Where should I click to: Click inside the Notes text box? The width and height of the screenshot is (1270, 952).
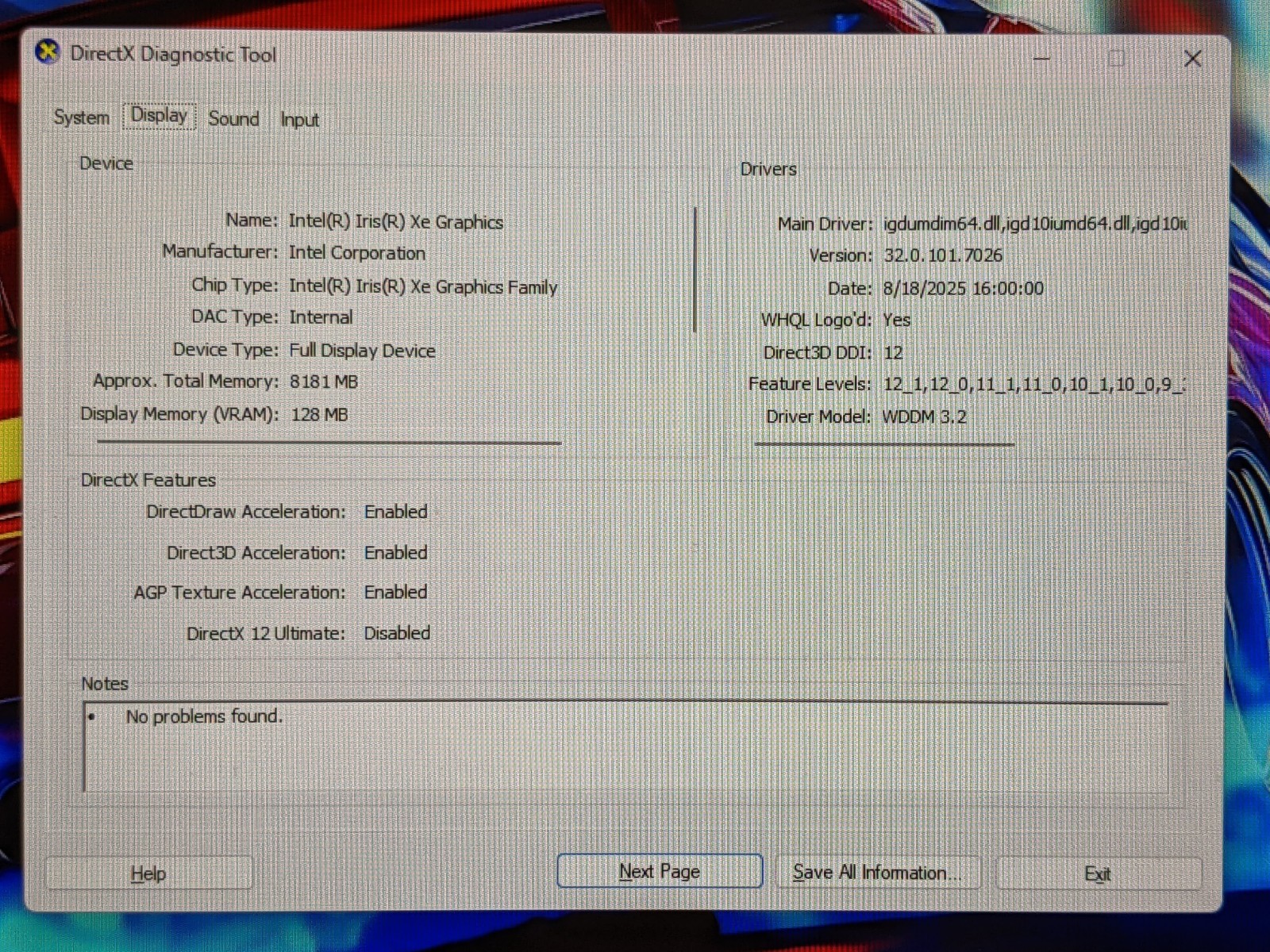click(x=625, y=746)
